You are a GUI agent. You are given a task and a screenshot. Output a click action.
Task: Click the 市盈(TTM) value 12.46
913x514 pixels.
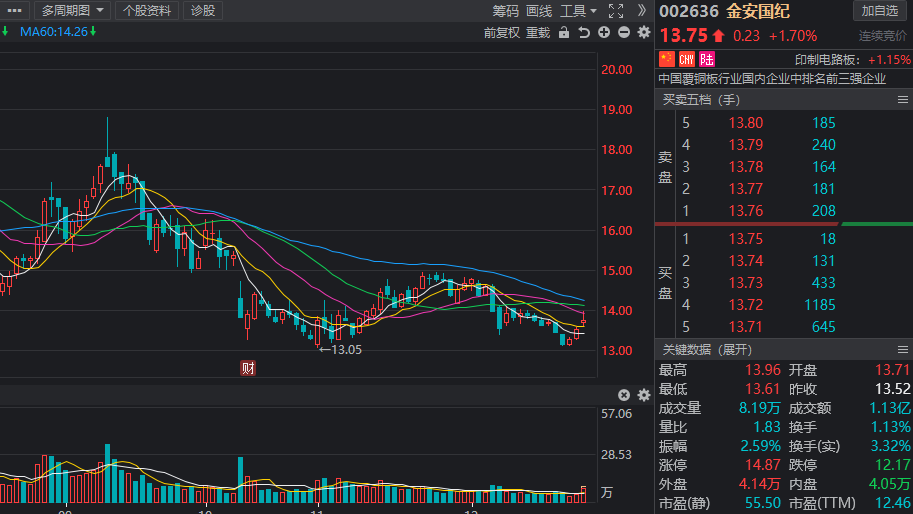892,503
